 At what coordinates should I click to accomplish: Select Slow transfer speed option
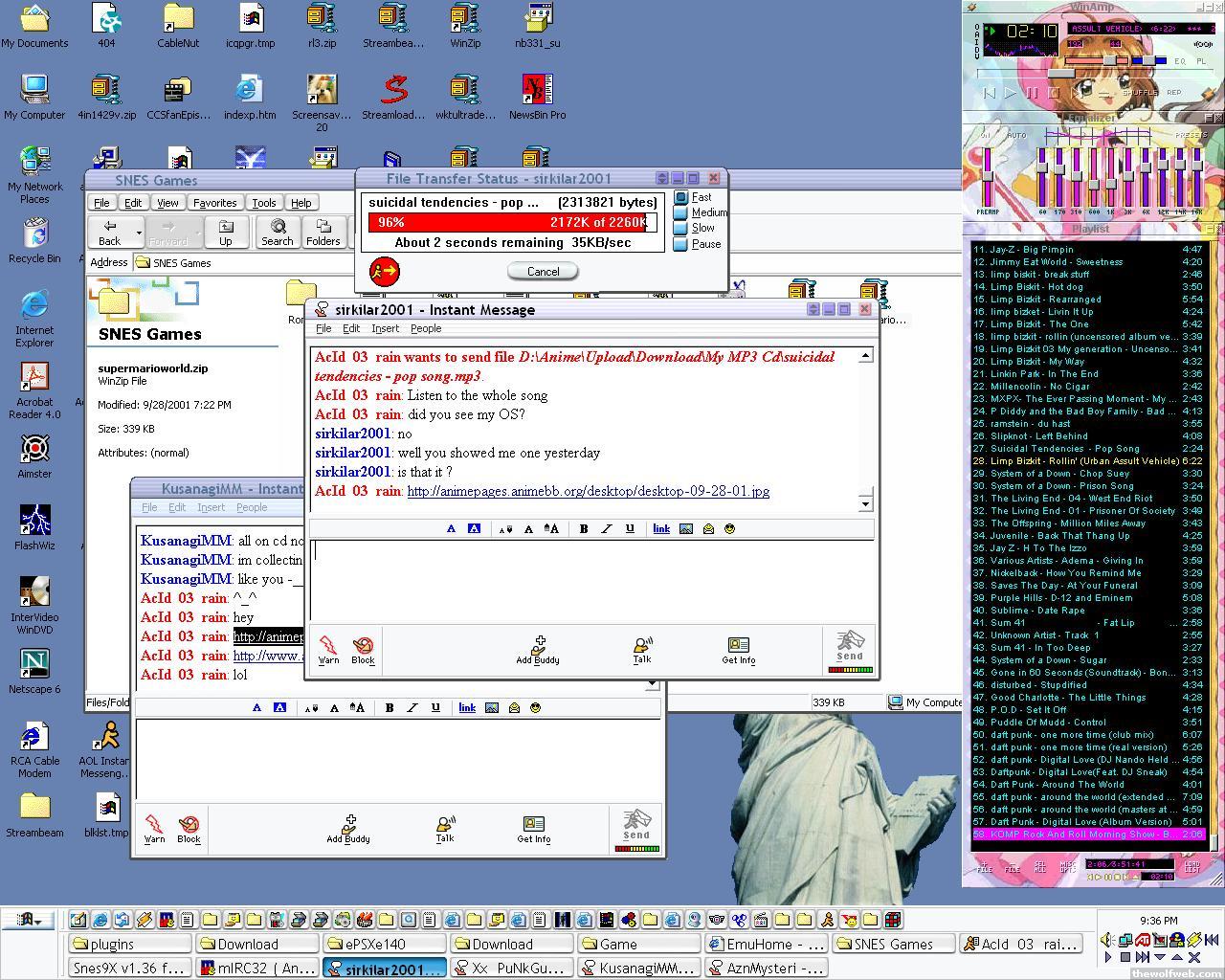(681, 228)
